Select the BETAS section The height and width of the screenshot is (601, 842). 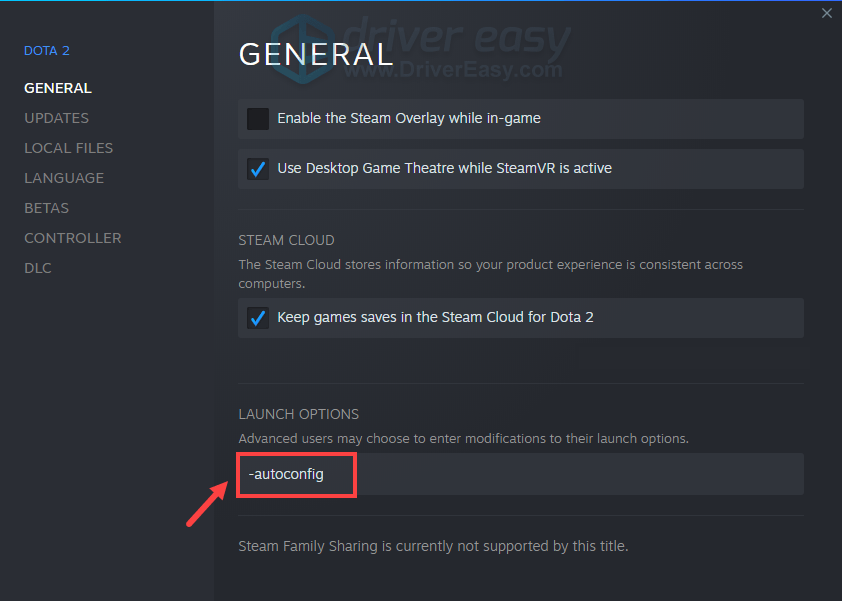click(46, 208)
